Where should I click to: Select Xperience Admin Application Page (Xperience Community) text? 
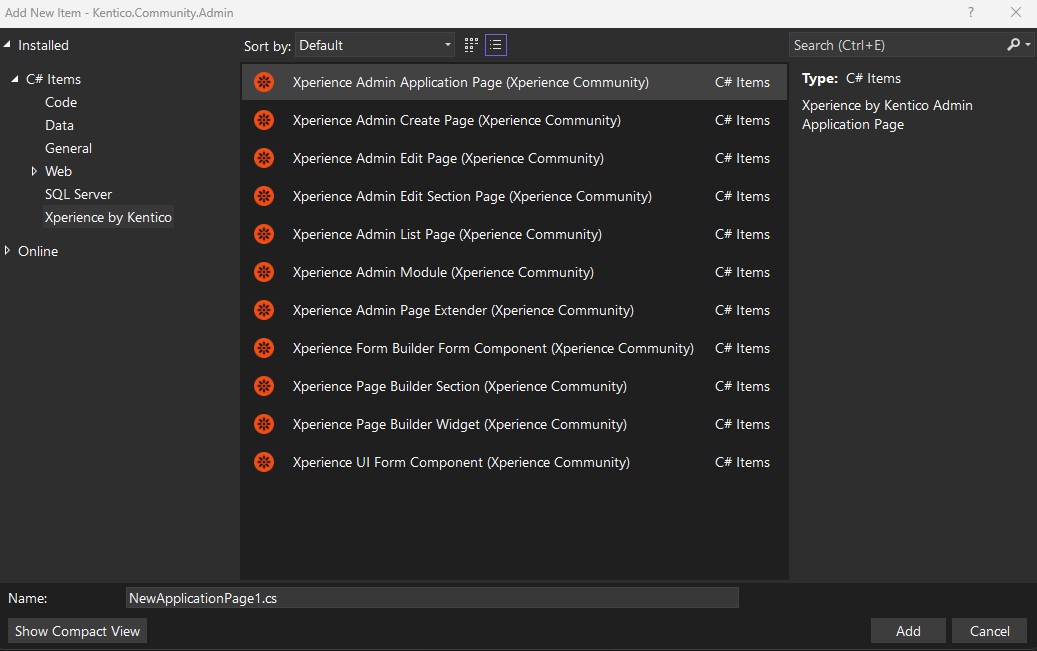point(471,82)
